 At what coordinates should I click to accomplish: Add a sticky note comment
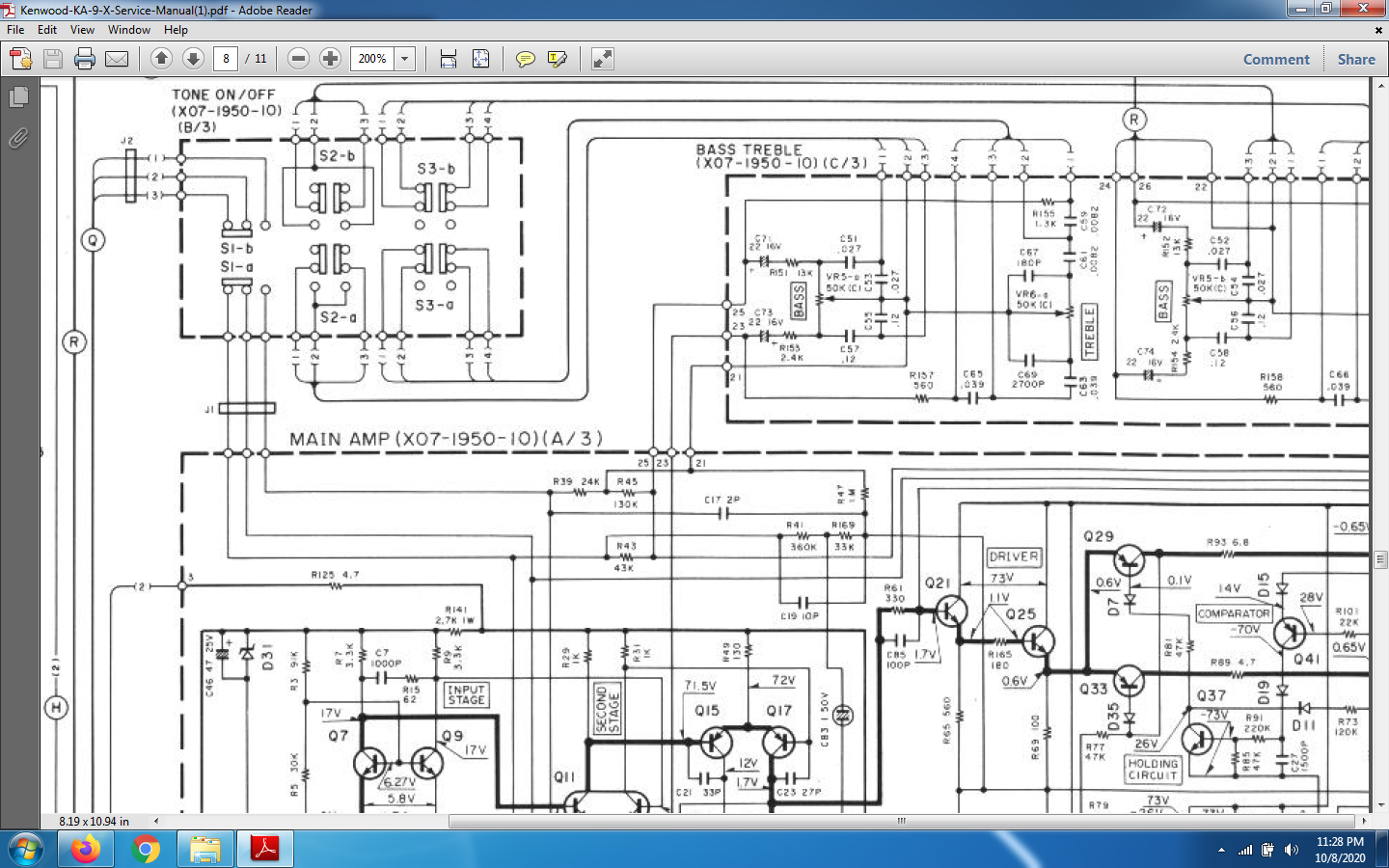(x=525, y=59)
